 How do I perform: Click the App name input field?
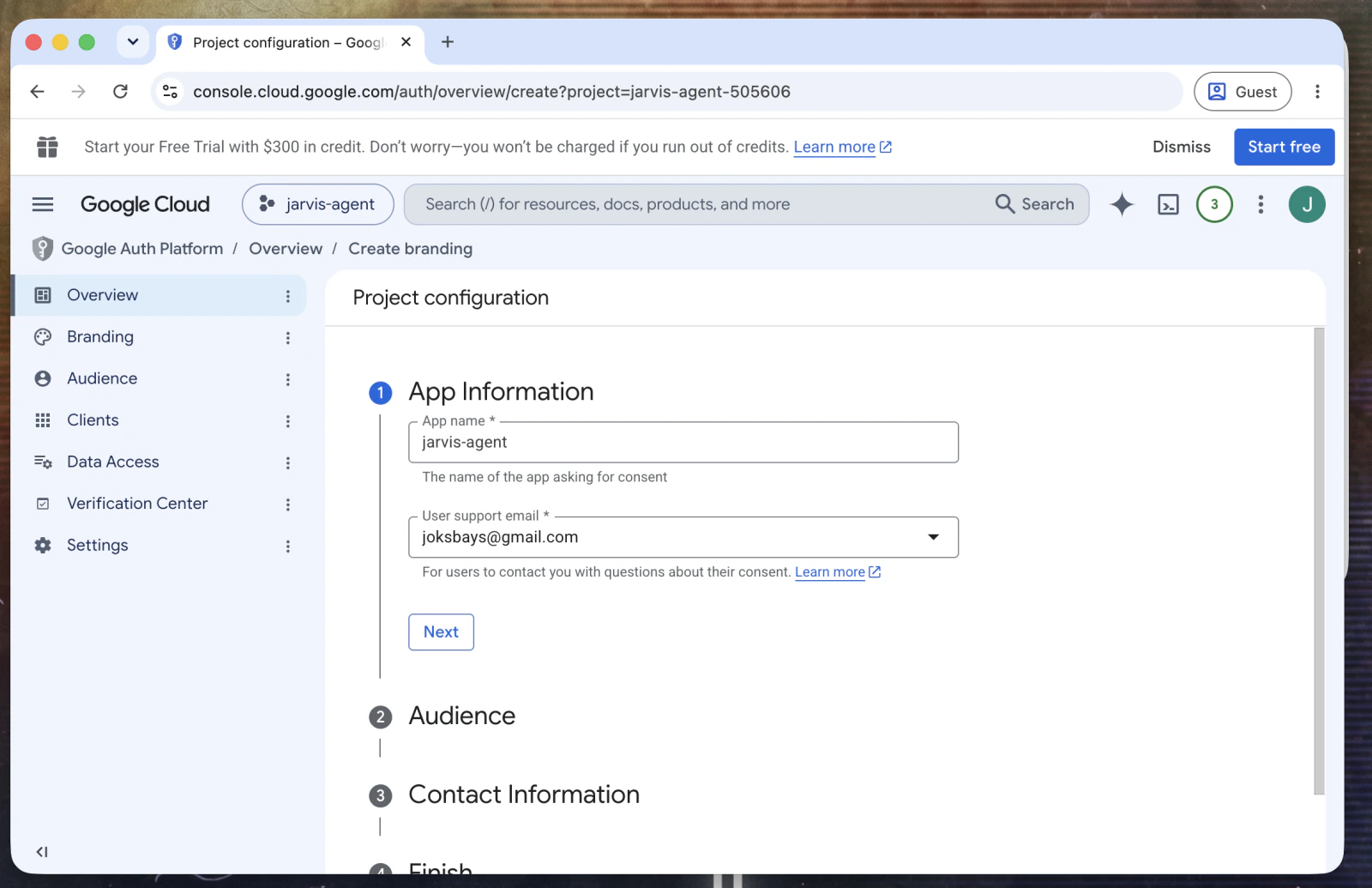[683, 443]
